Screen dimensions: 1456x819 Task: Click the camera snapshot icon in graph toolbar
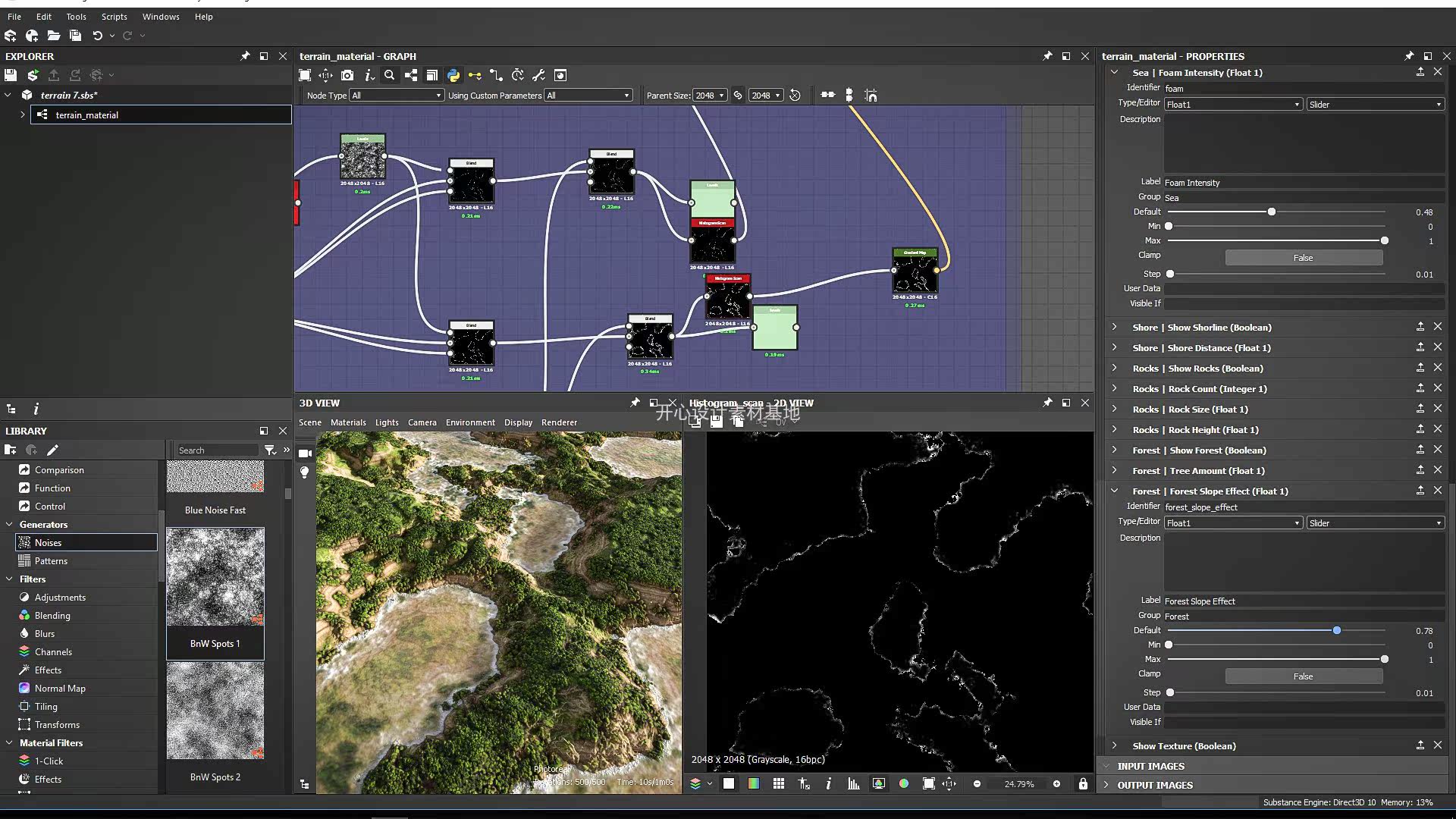pyautogui.click(x=347, y=75)
